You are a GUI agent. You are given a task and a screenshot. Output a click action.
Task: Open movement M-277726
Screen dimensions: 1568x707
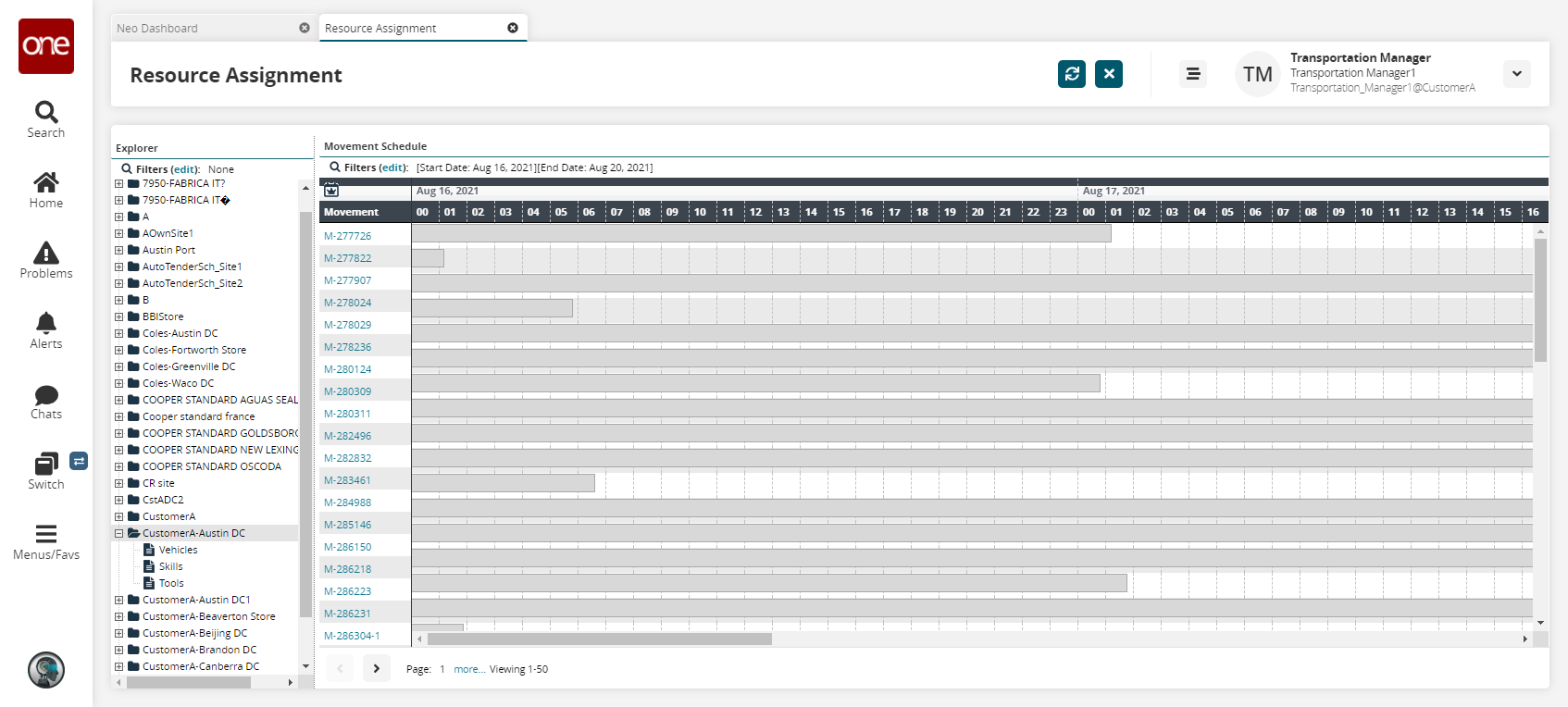tap(347, 236)
